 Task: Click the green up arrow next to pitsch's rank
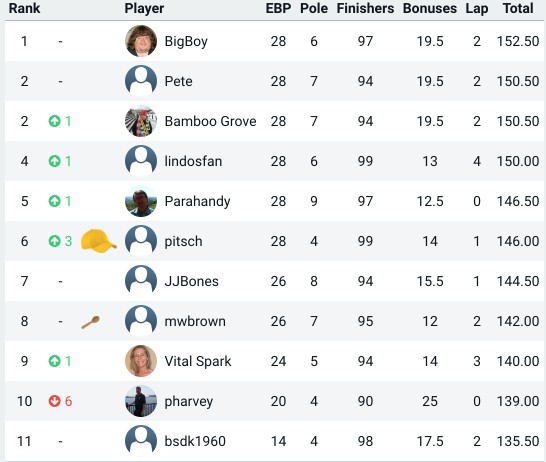coord(54,241)
